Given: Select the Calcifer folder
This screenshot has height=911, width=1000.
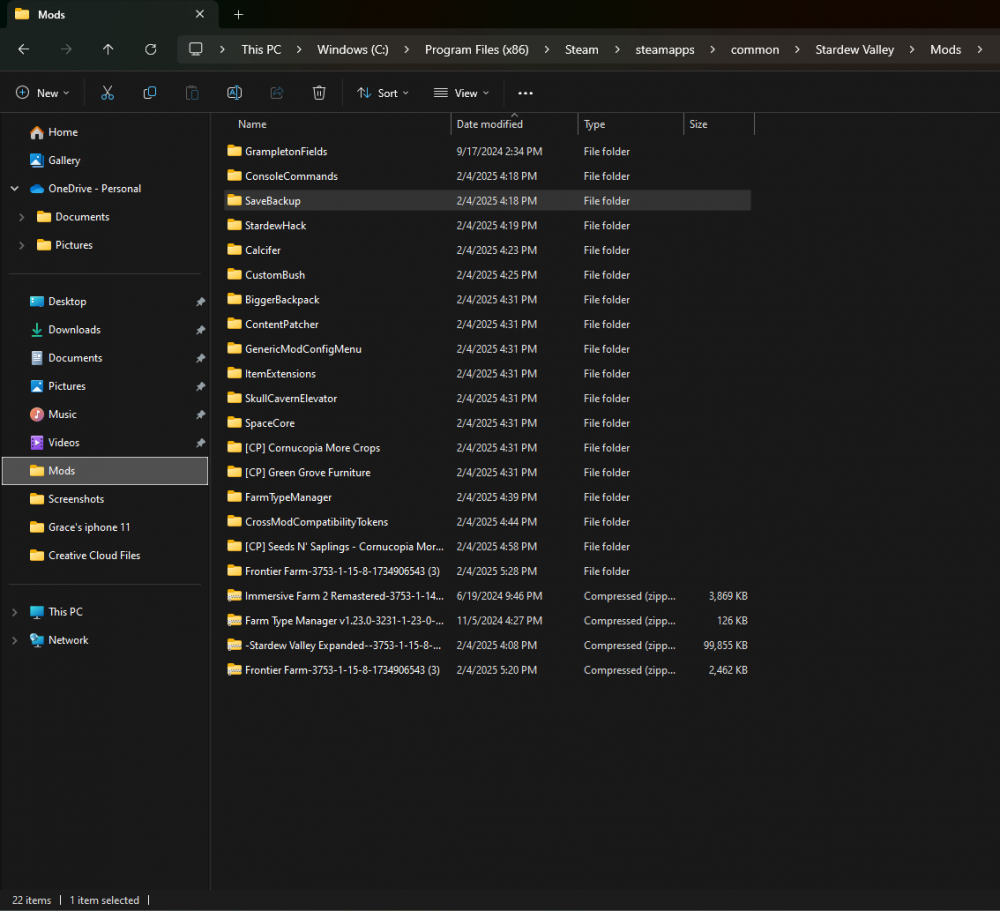Looking at the screenshot, I should tap(488, 250).
